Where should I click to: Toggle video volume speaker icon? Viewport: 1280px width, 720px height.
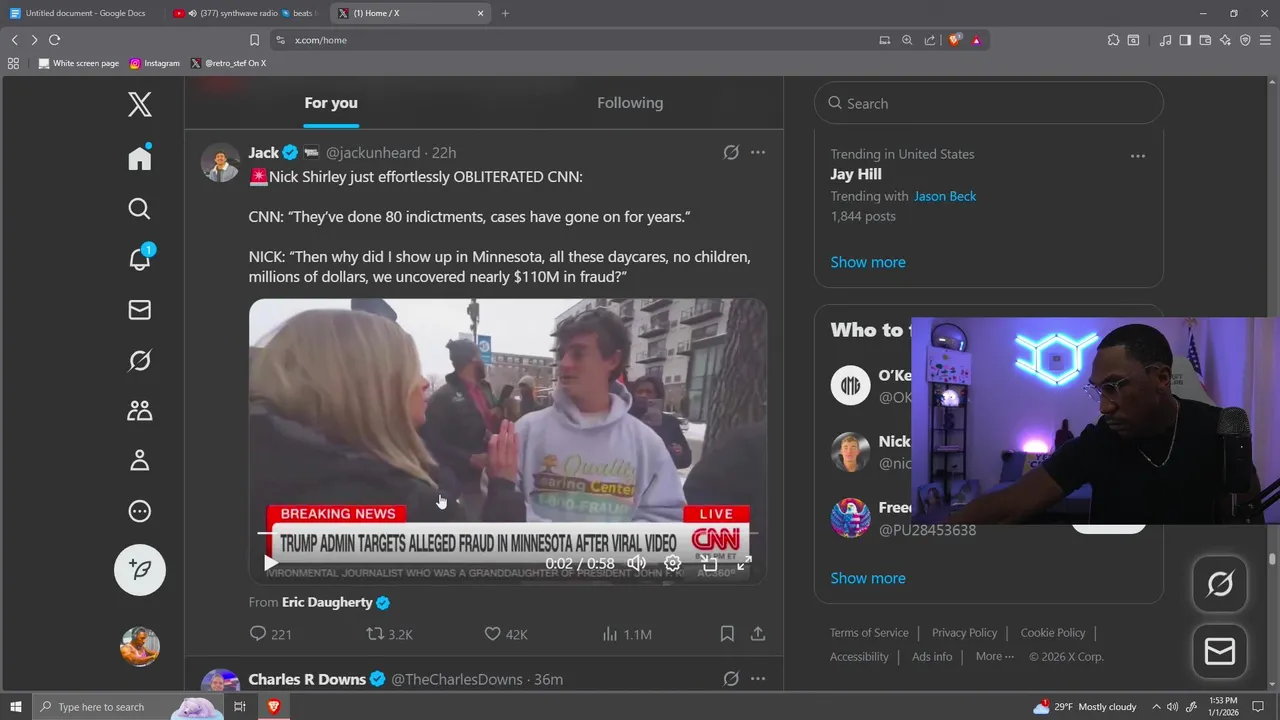point(636,563)
